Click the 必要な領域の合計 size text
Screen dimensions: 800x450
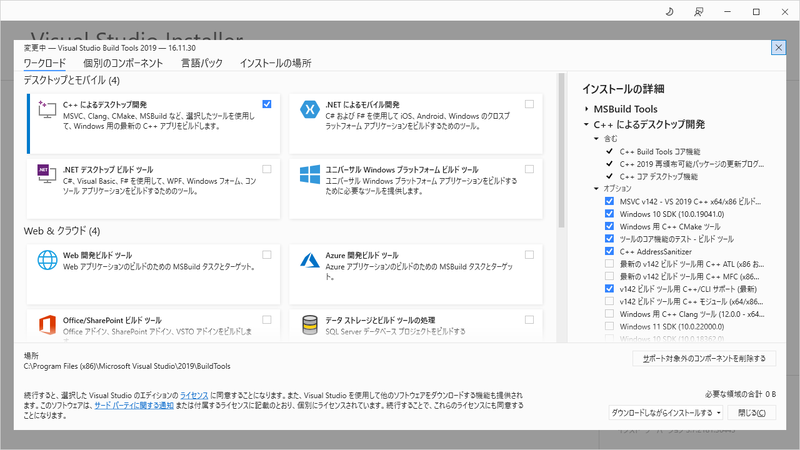point(741,394)
